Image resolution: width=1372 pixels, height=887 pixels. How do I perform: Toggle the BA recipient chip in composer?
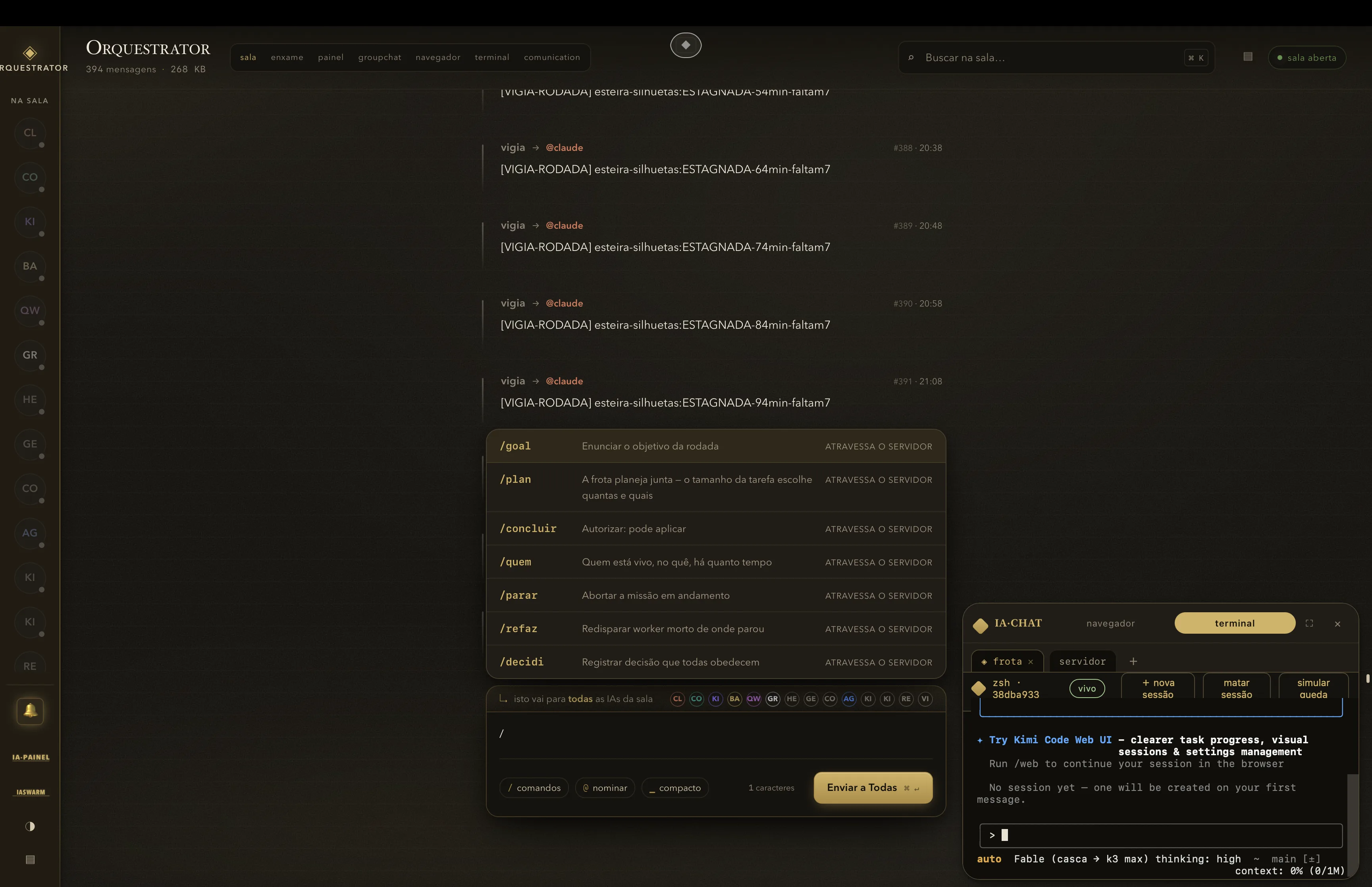734,699
